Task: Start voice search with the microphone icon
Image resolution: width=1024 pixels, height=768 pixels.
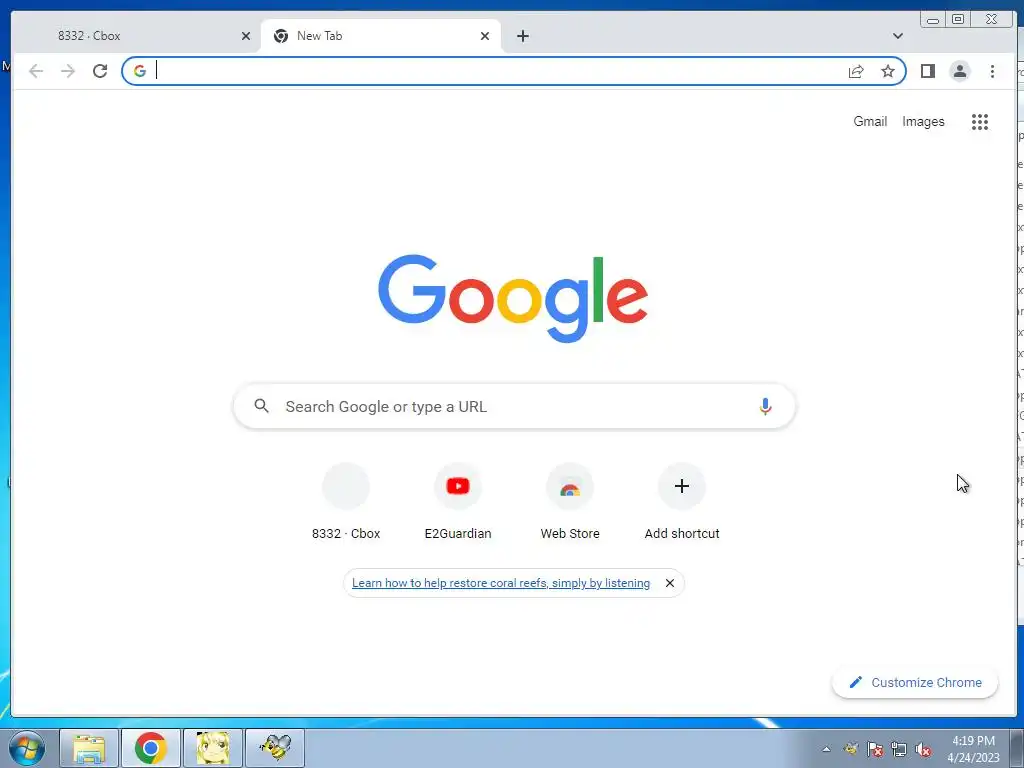Action: point(765,406)
